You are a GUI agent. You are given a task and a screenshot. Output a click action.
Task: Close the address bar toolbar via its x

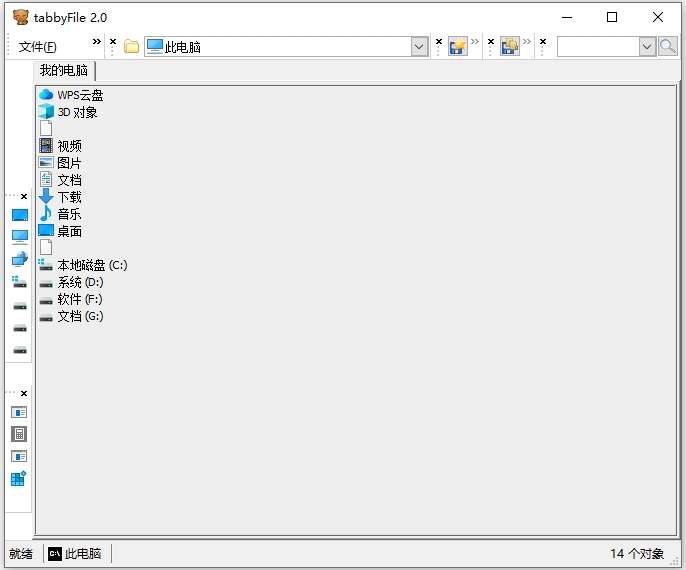tap(113, 42)
